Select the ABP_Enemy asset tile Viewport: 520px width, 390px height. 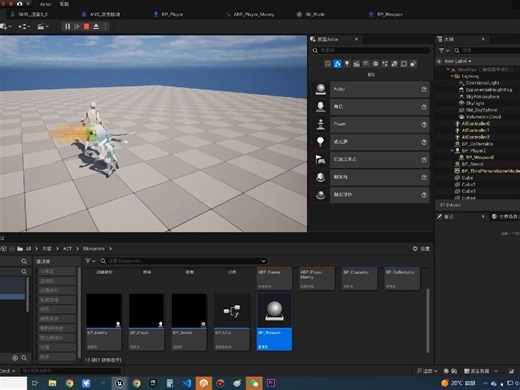click(274, 279)
